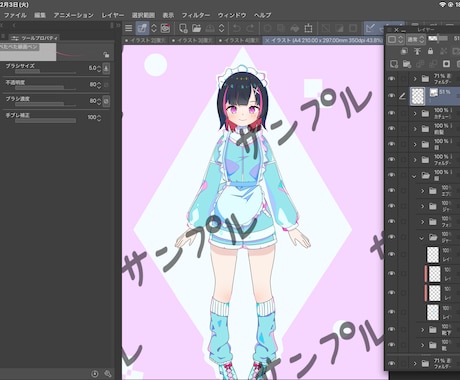
Task: Select the 51% layer thumbnail
Action: pos(418,96)
